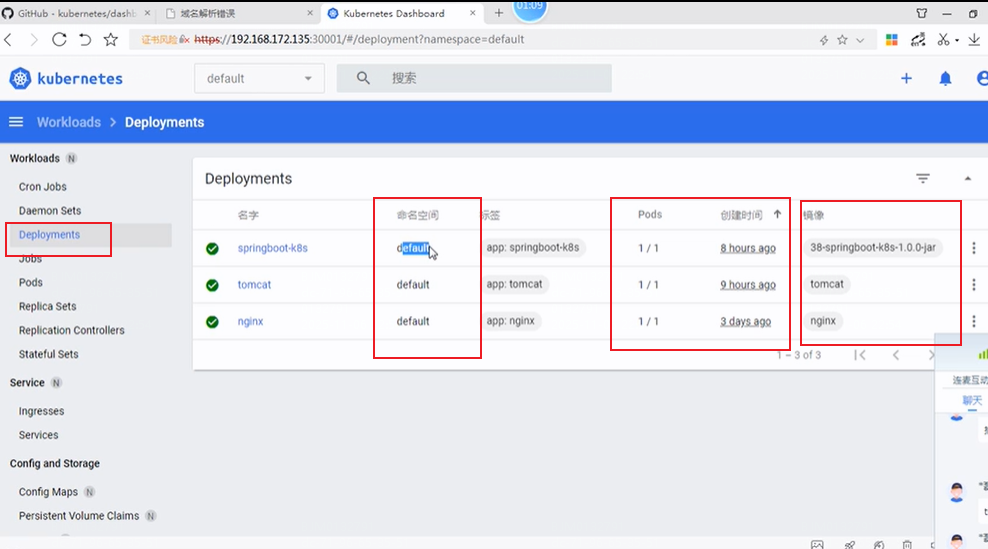Click the 9 hours ago timestamp
Screen dimensions: 988x549
pyautogui.click(x=748, y=285)
